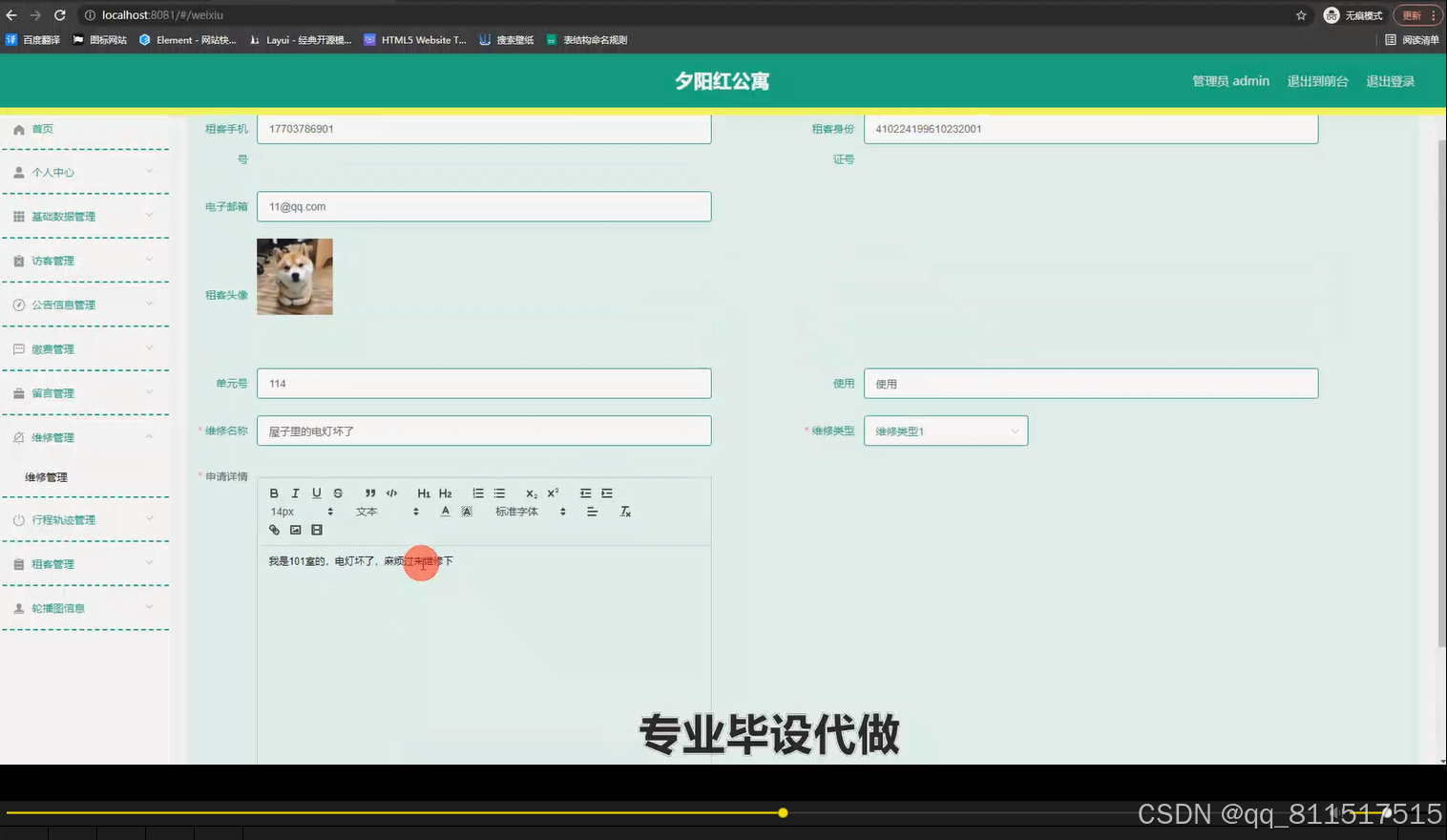Viewport: 1447px width, 840px height.
Task: Apply Heading 1 style
Action: 424,493
